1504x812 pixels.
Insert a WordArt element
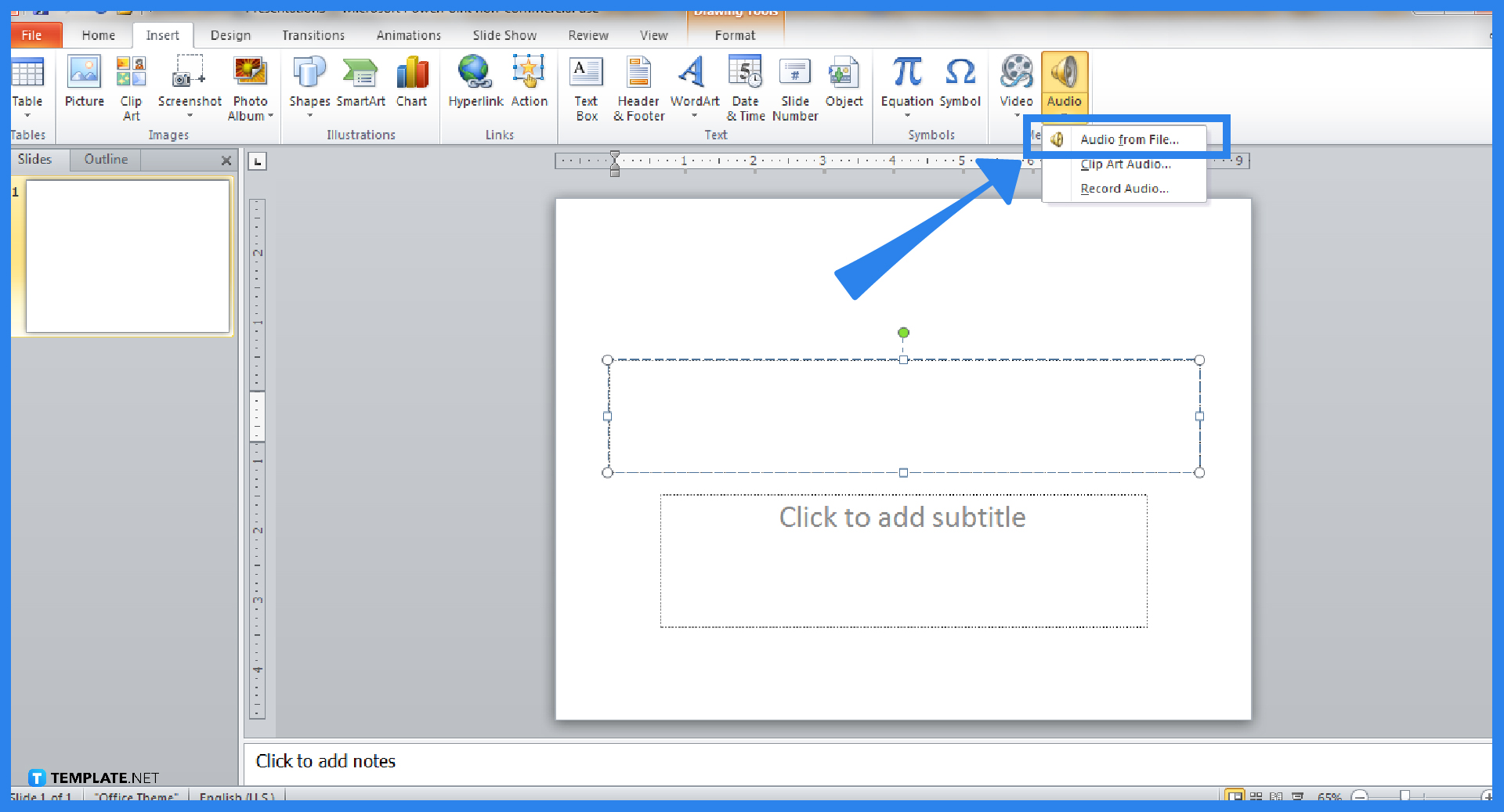pyautogui.click(x=693, y=82)
